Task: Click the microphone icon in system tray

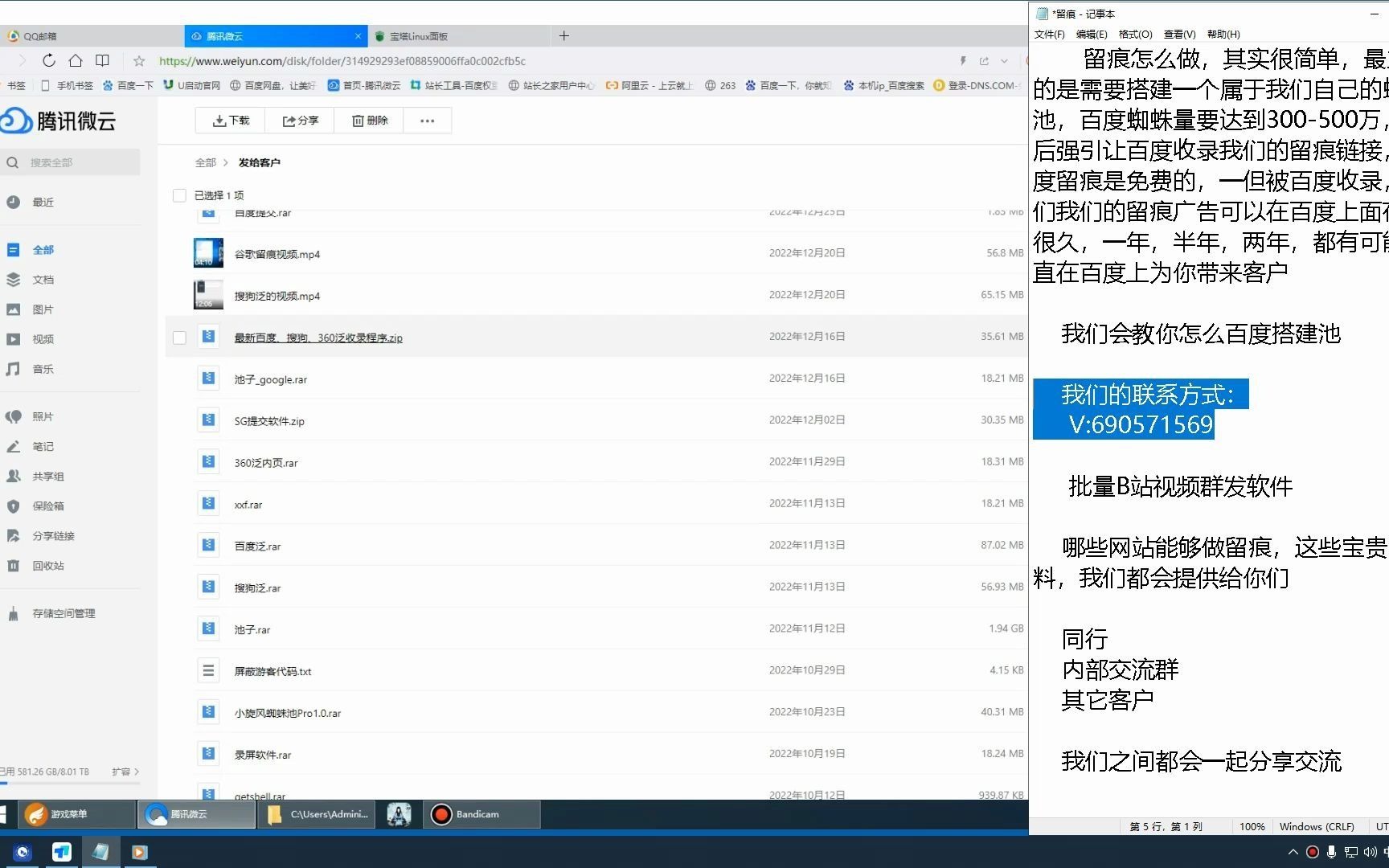Action: pos(1331,852)
